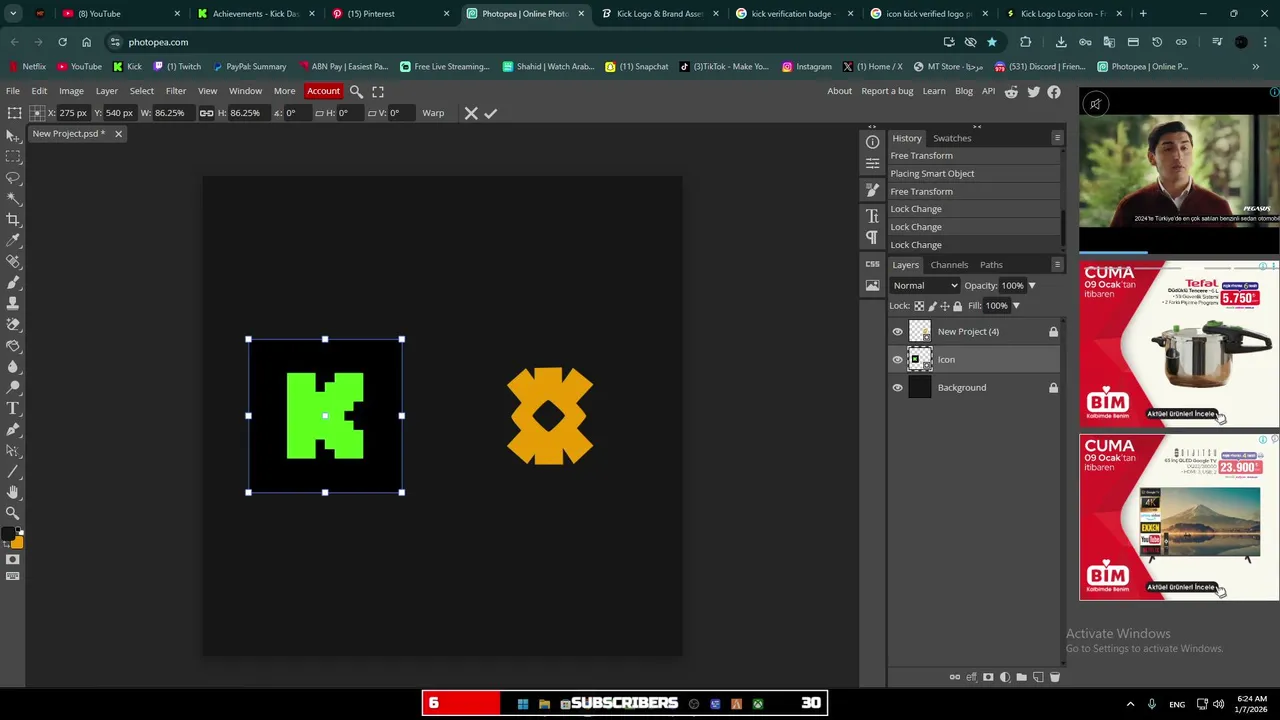This screenshot has height=720, width=1280.
Task: Toggle lock transparent pixels
Action: [x=919, y=306]
